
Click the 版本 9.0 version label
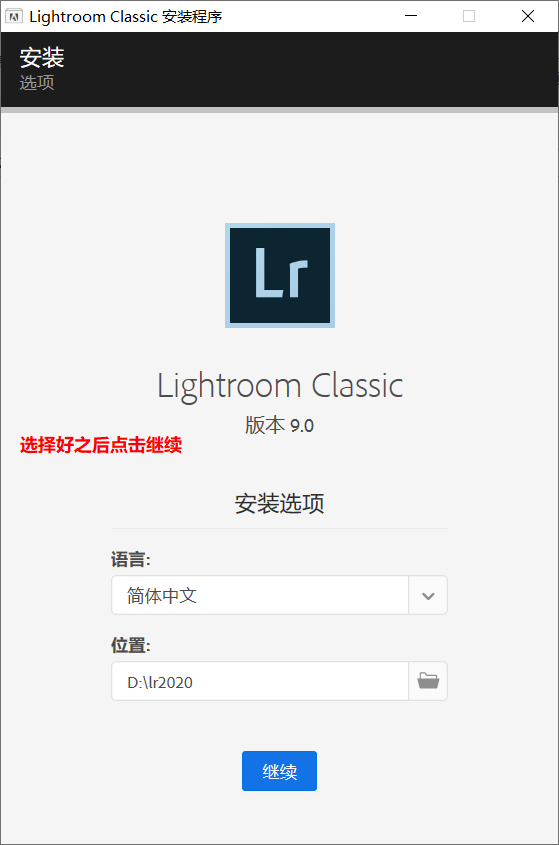[x=279, y=425]
